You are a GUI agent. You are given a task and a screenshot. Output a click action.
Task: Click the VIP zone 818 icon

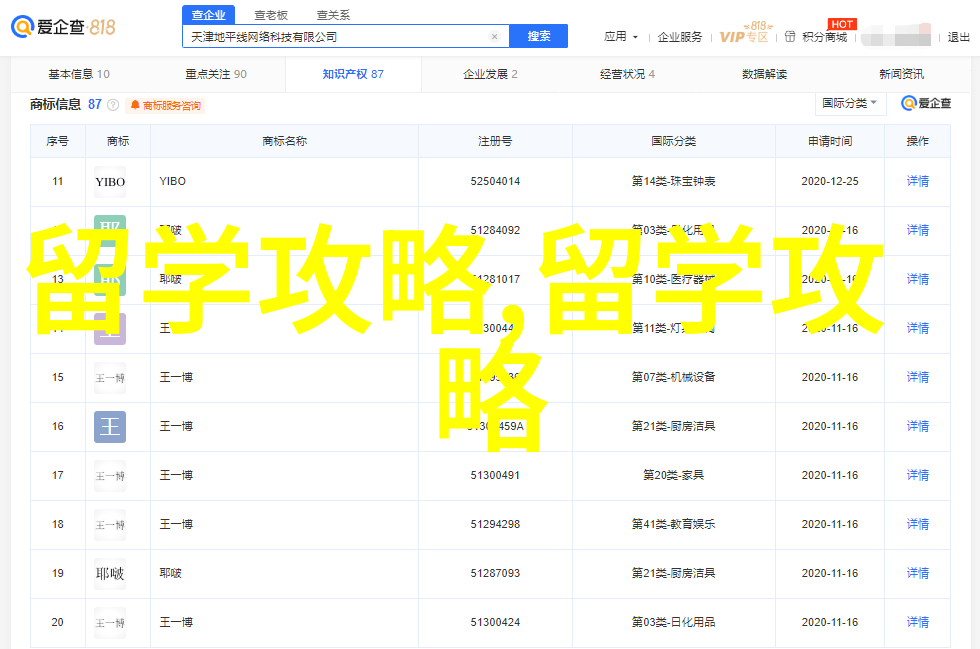(x=744, y=34)
